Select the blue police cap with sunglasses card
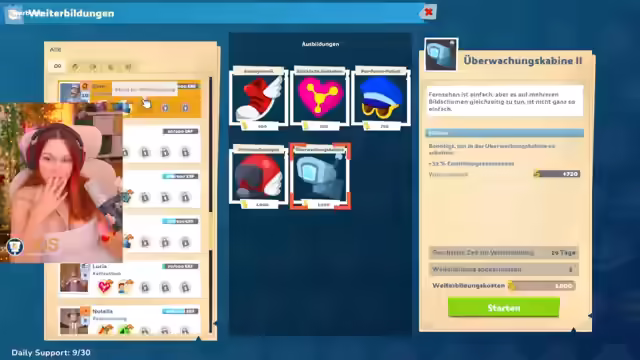640x360 pixels. [x=381, y=98]
